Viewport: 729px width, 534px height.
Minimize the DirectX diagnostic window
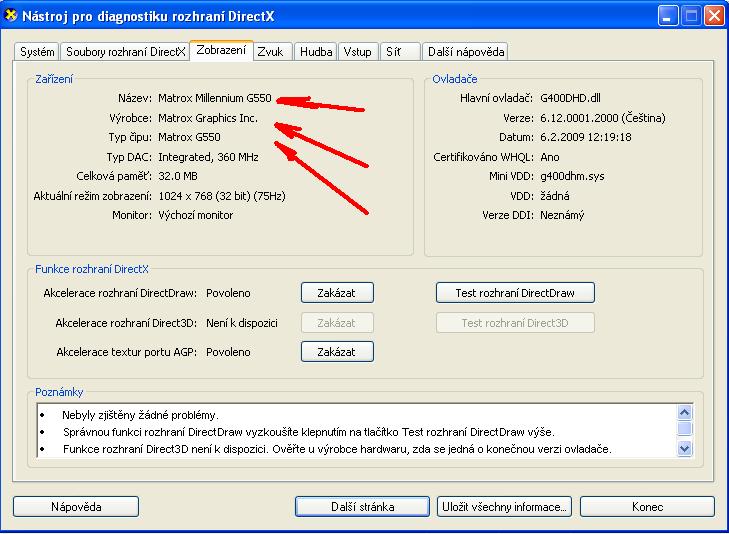(668, 16)
